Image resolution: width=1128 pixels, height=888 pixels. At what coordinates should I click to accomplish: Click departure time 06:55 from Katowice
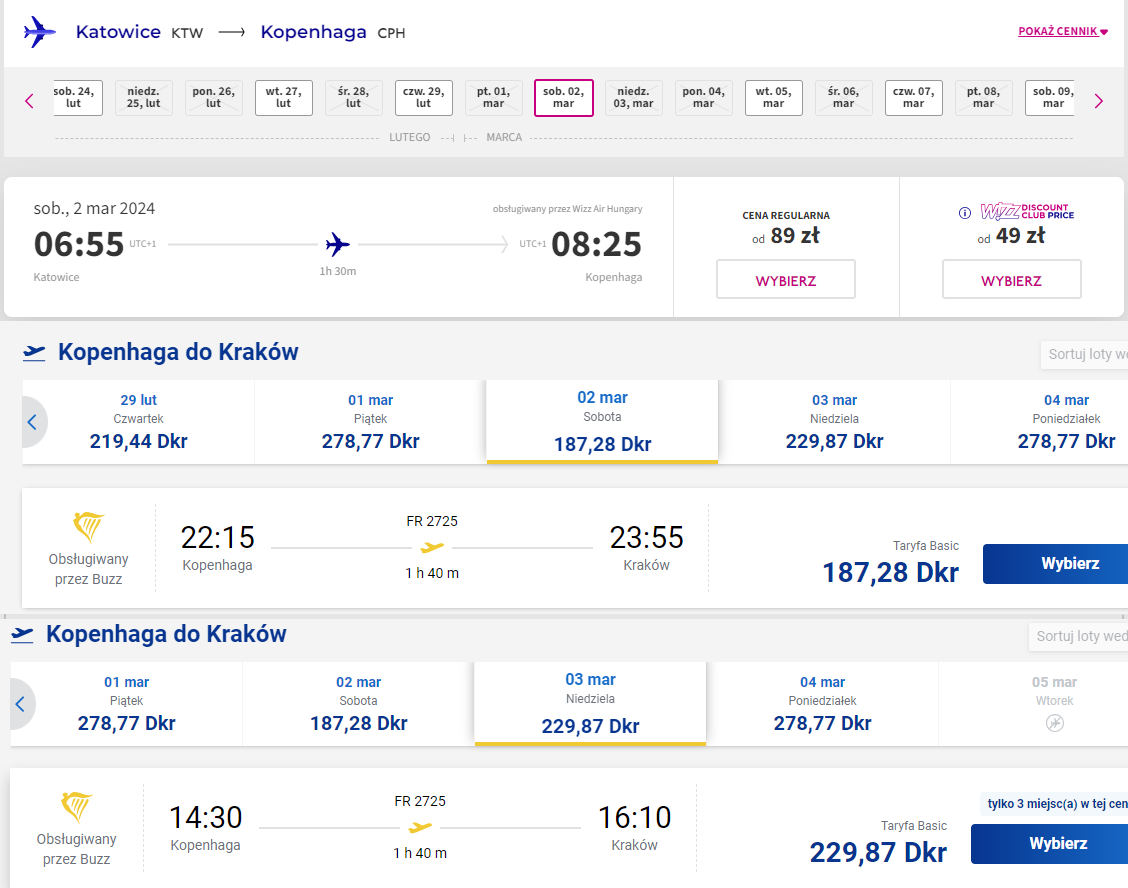79,245
